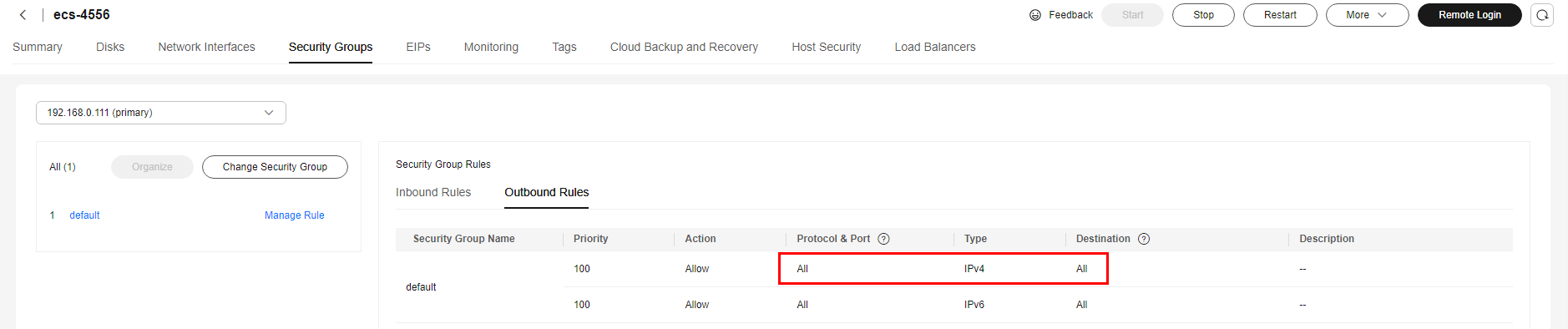Image resolution: width=1568 pixels, height=329 pixels.
Task: Open the default security group link
Action: tap(84, 215)
